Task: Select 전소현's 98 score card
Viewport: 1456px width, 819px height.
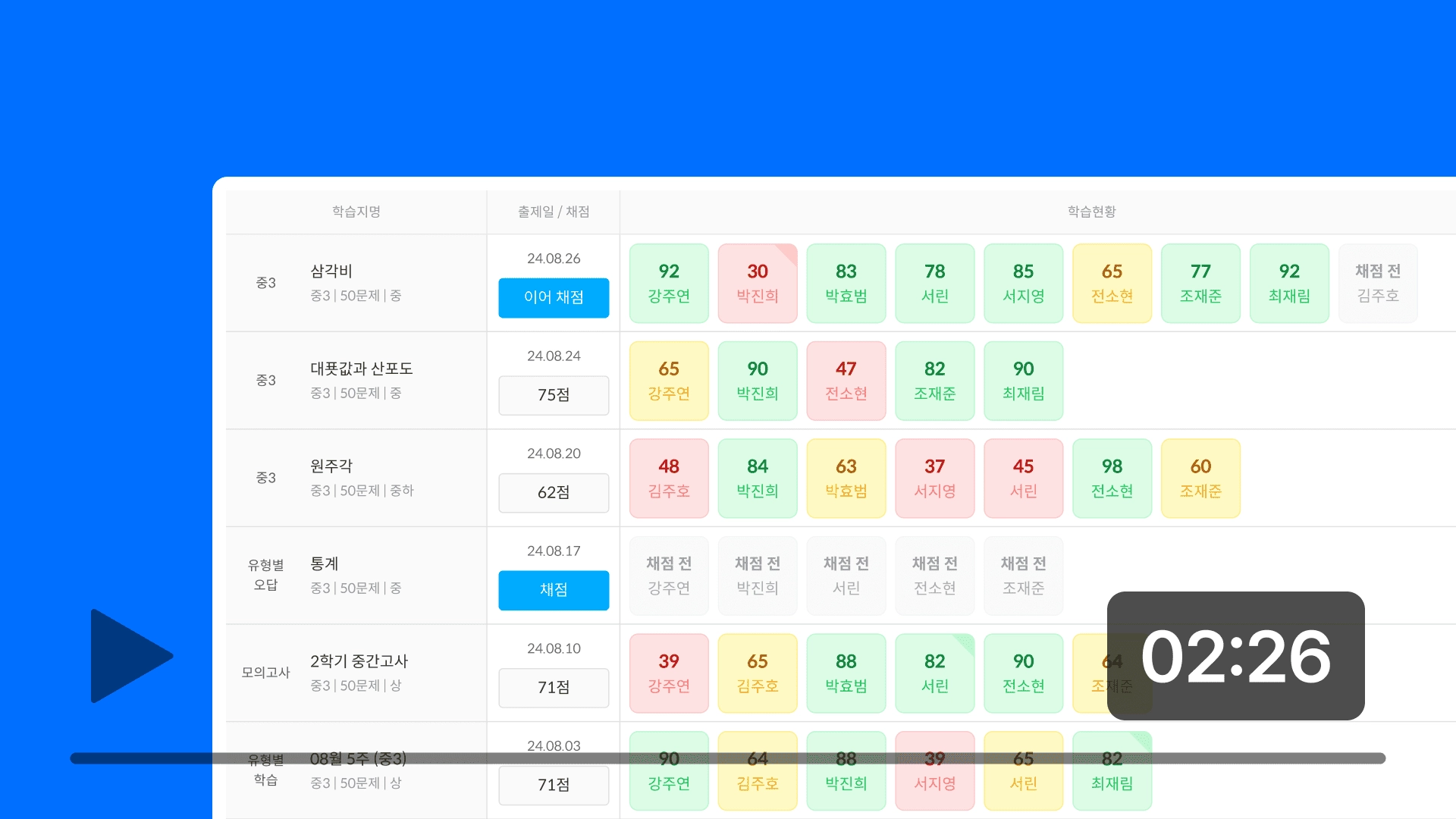Action: 1112,479
